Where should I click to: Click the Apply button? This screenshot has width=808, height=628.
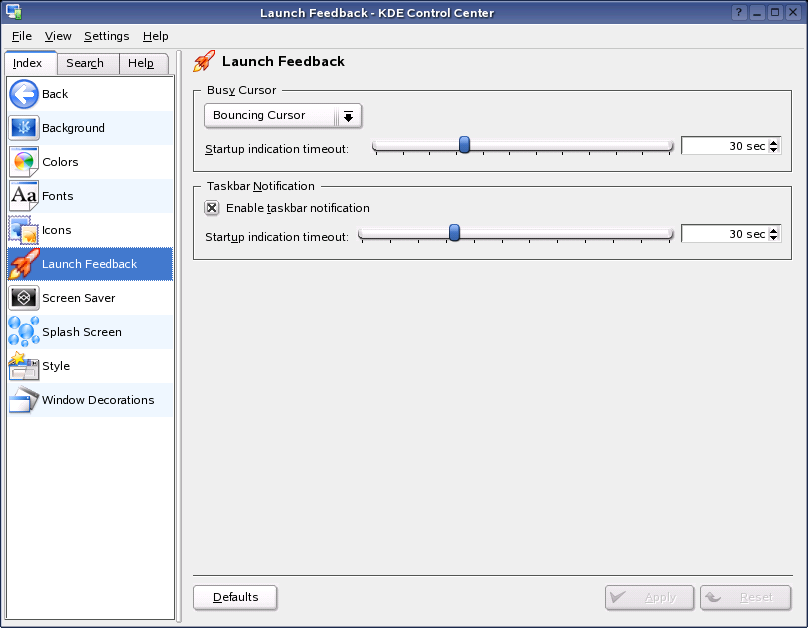click(649, 597)
